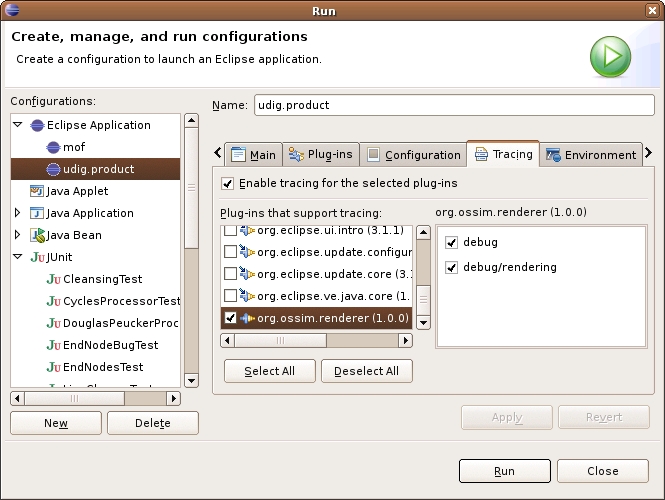Click the Close button
Image resolution: width=665 pixels, height=500 pixels.
(603, 471)
